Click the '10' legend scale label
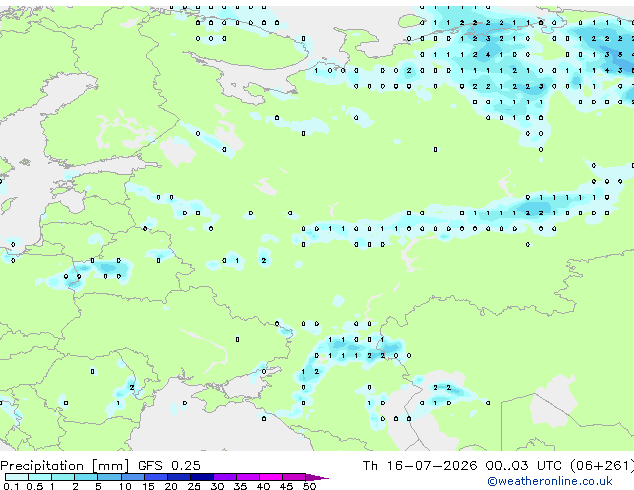This screenshot has height=490, width=634. (x=125, y=486)
